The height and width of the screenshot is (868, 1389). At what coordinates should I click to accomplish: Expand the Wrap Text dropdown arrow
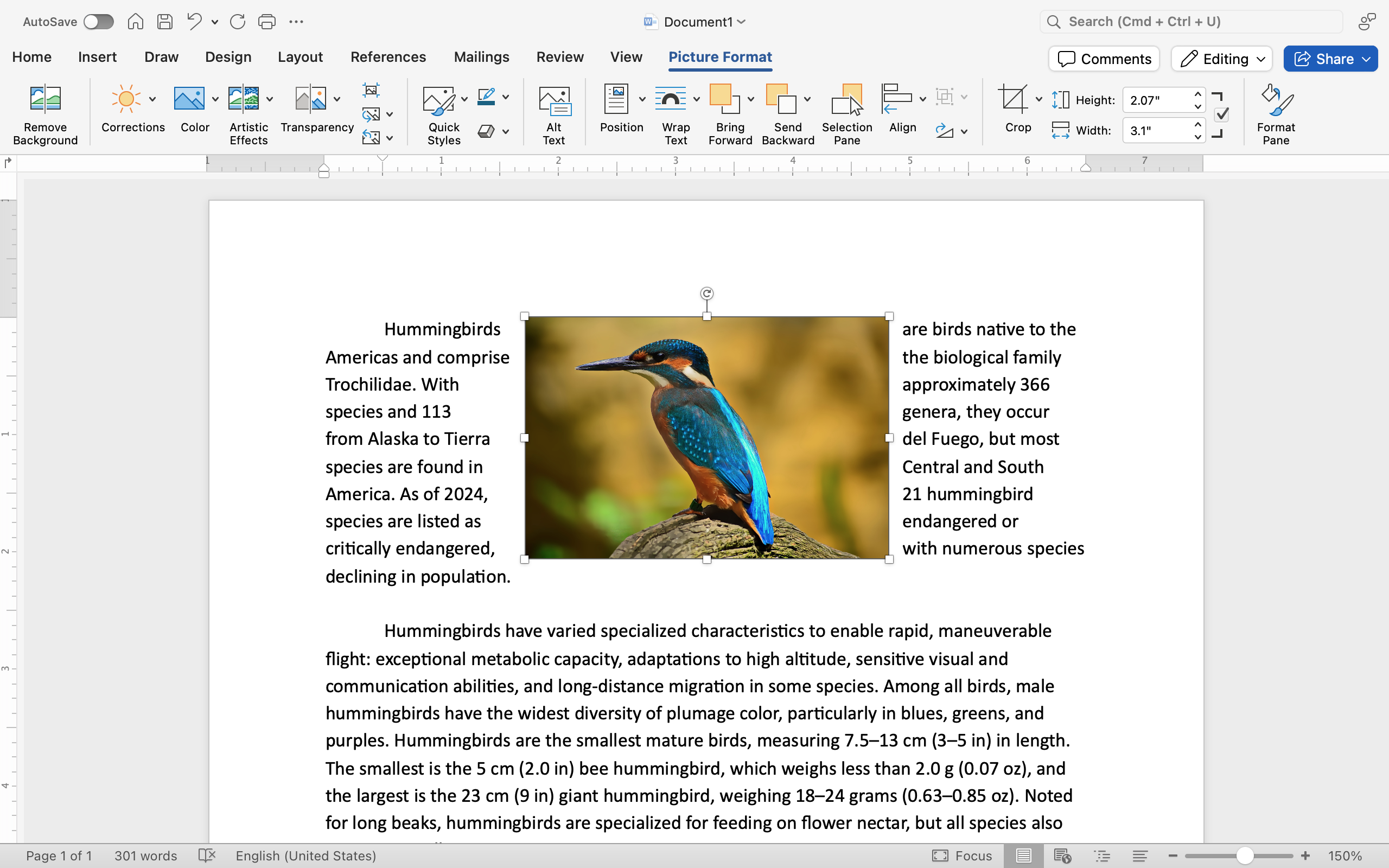tap(697, 99)
